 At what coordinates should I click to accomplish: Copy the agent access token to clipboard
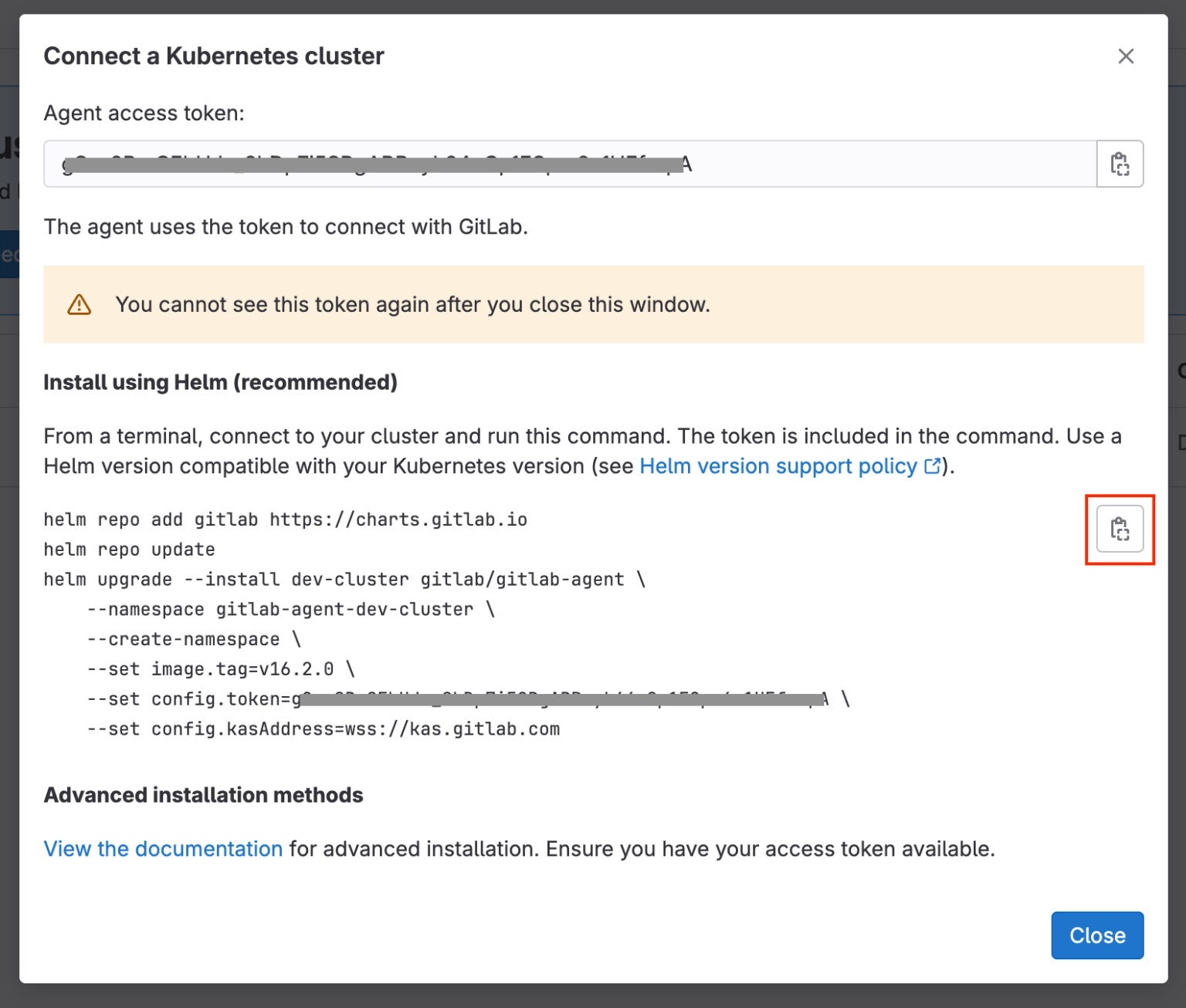(x=1120, y=164)
